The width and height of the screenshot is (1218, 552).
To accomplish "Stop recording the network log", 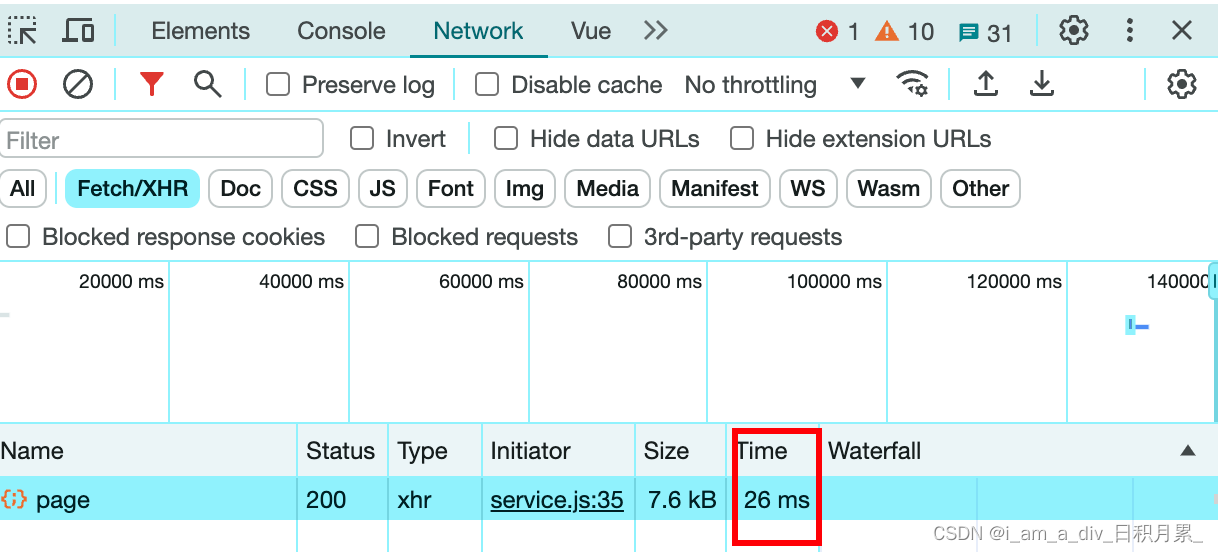I will [x=22, y=84].
